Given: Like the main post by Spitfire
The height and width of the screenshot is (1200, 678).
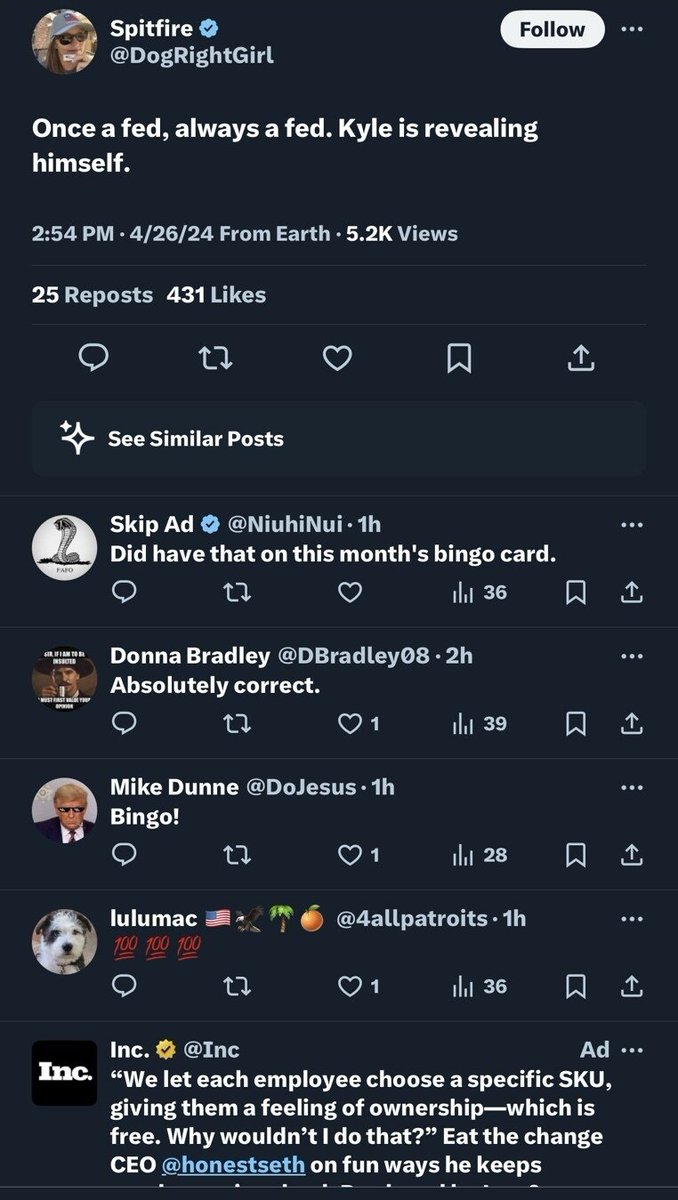Looking at the screenshot, I should coord(337,358).
